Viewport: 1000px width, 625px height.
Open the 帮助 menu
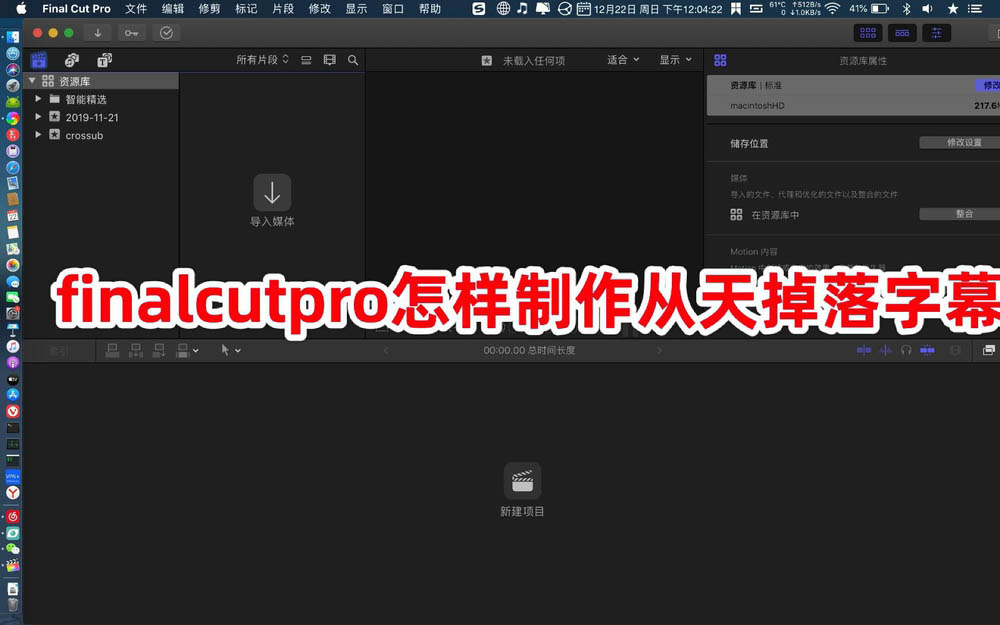(x=430, y=8)
